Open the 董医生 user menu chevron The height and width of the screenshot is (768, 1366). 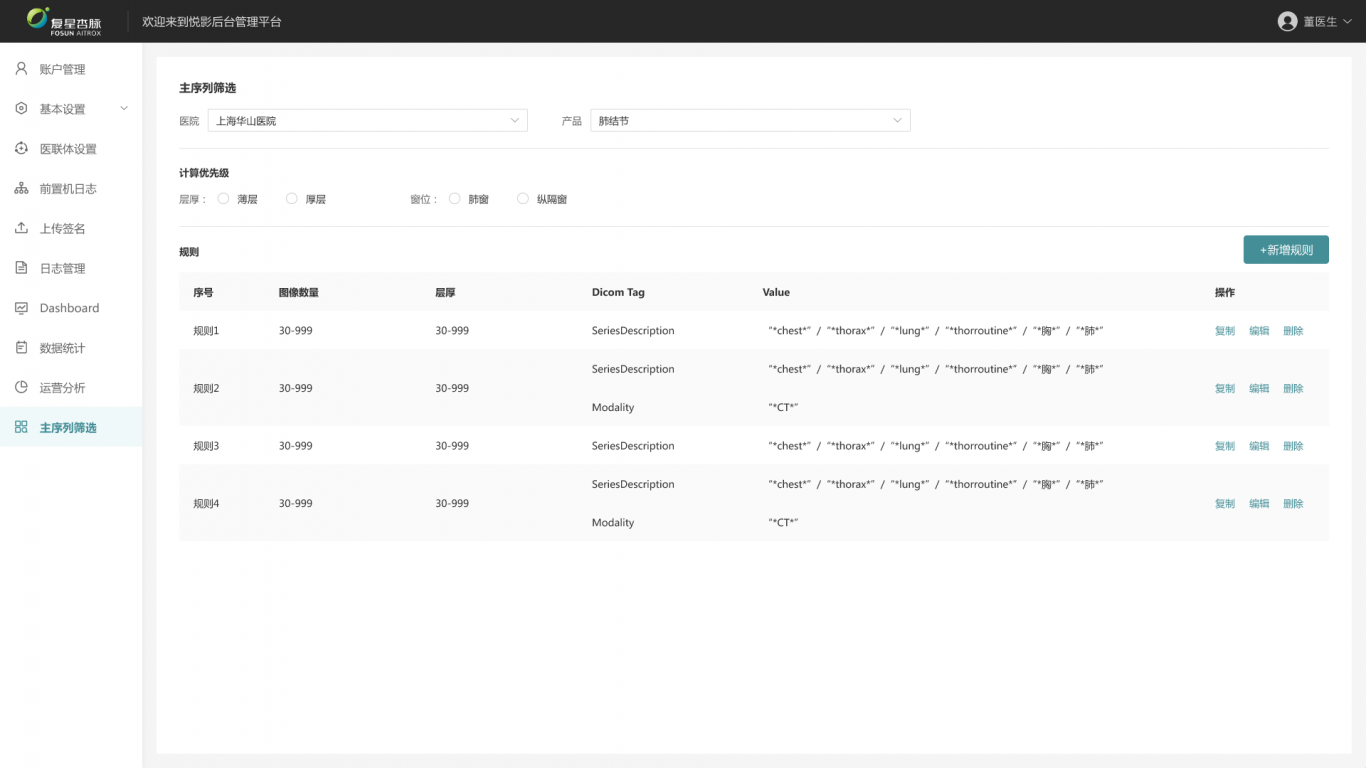[x=1347, y=21]
